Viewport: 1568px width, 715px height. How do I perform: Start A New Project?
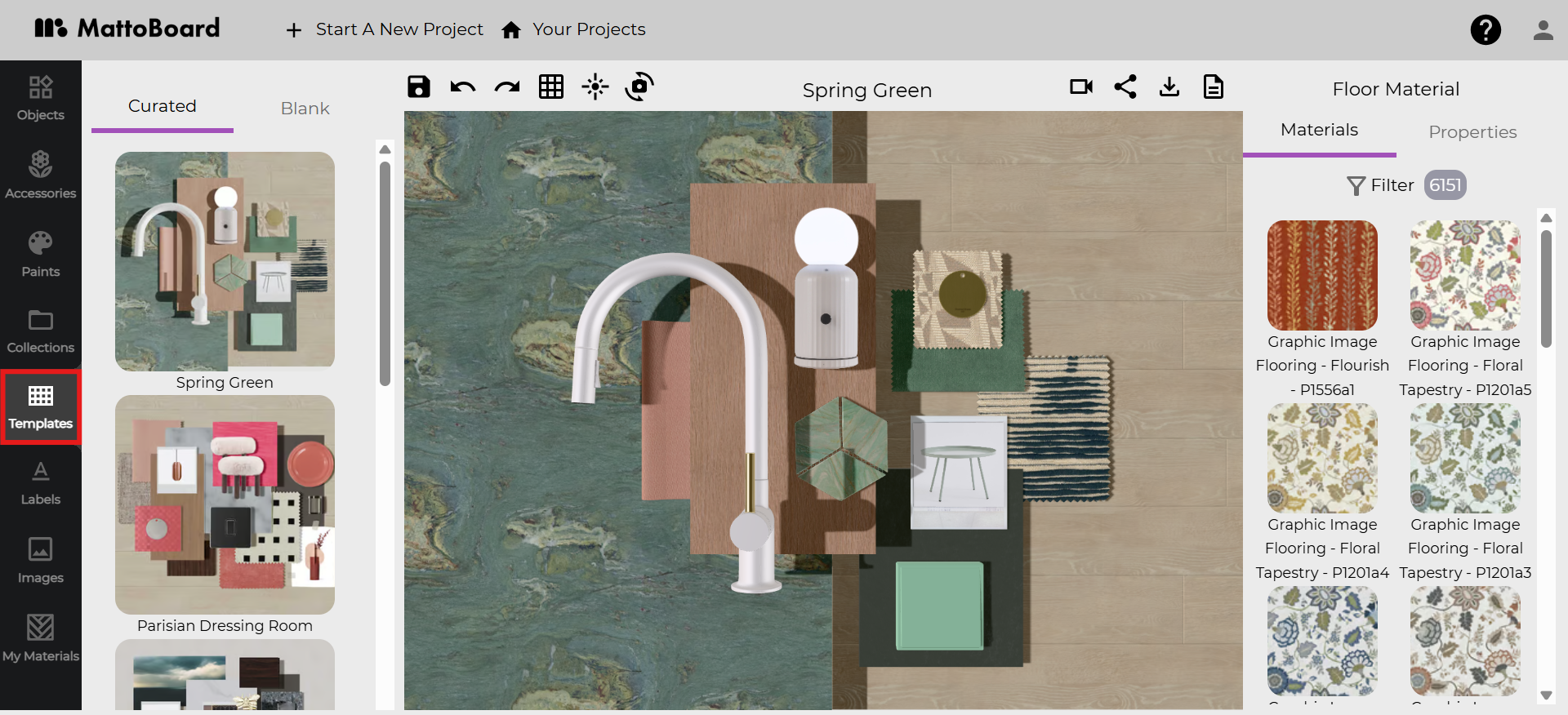(385, 29)
